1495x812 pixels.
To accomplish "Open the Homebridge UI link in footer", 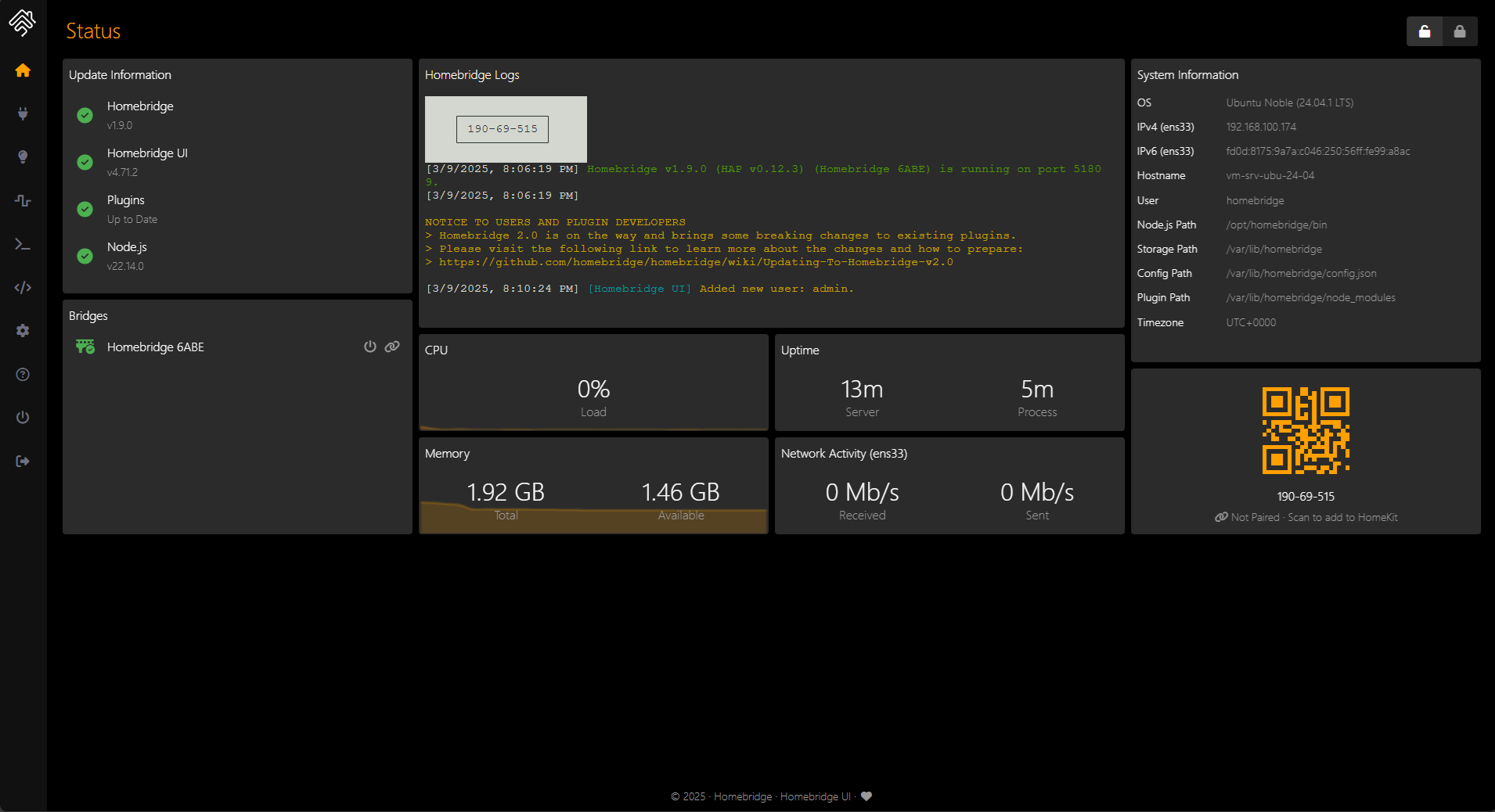I will (x=816, y=796).
